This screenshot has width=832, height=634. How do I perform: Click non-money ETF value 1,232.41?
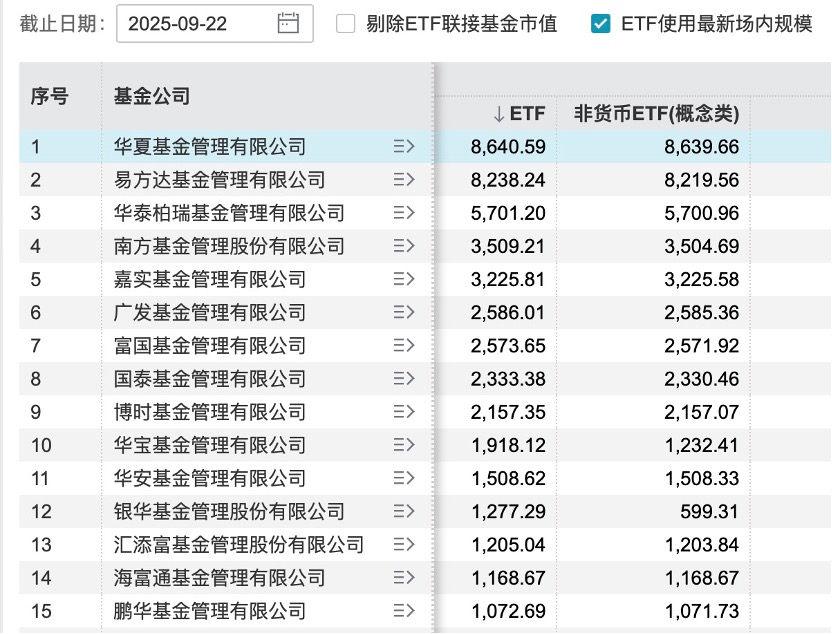(702, 446)
